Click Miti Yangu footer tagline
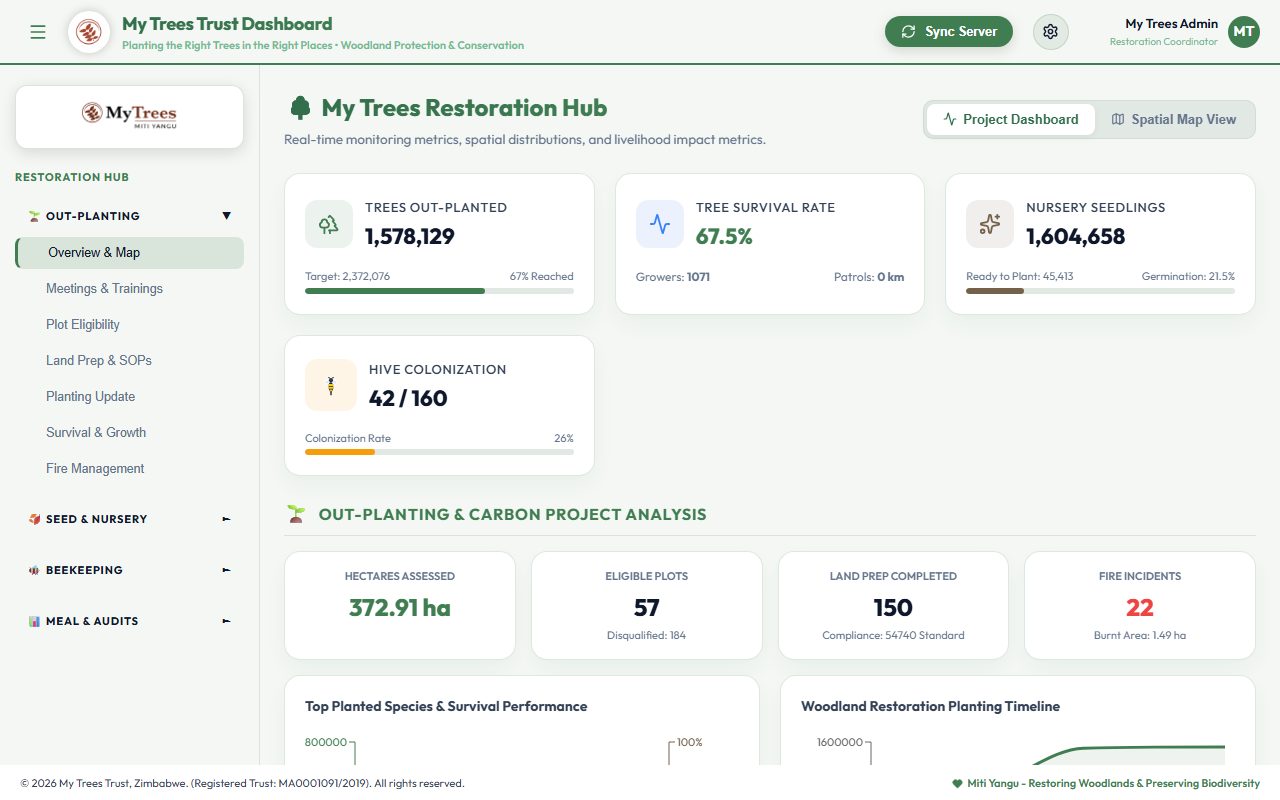Screen dimensions: 1280x800 tap(1113, 783)
